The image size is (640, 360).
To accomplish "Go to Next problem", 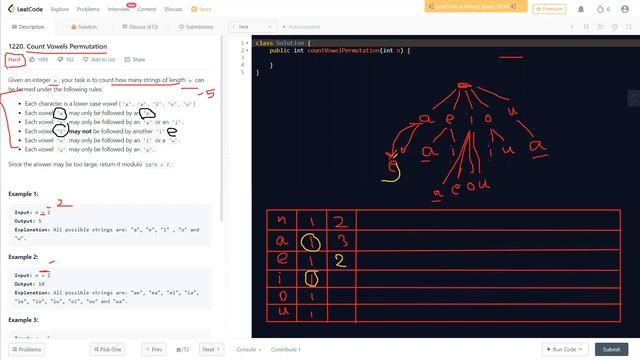I will click(211, 349).
